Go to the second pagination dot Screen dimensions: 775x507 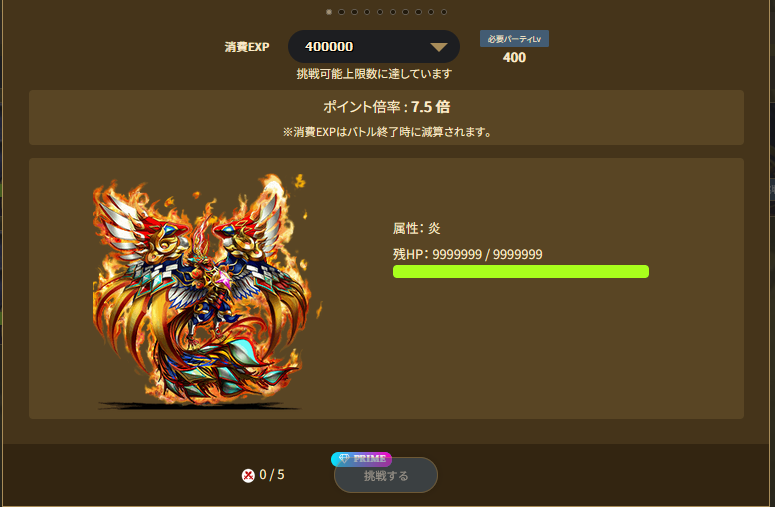342,12
